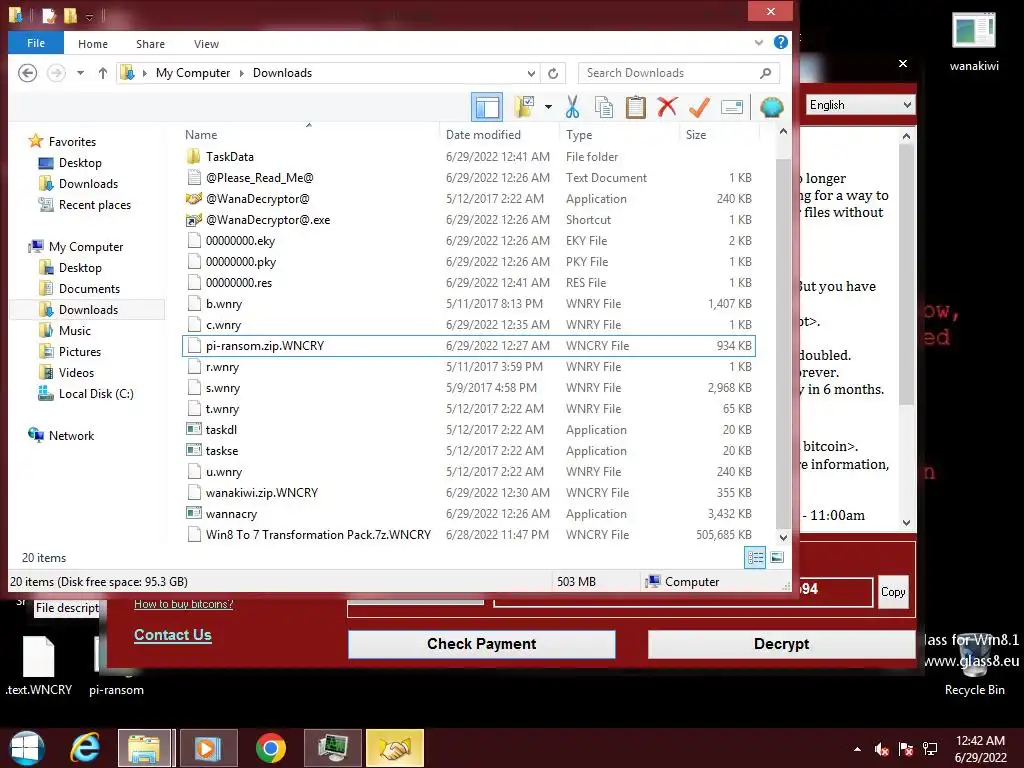Click the Action Center flag tray icon
1024x768 pixels.
[x=906, y=749]
